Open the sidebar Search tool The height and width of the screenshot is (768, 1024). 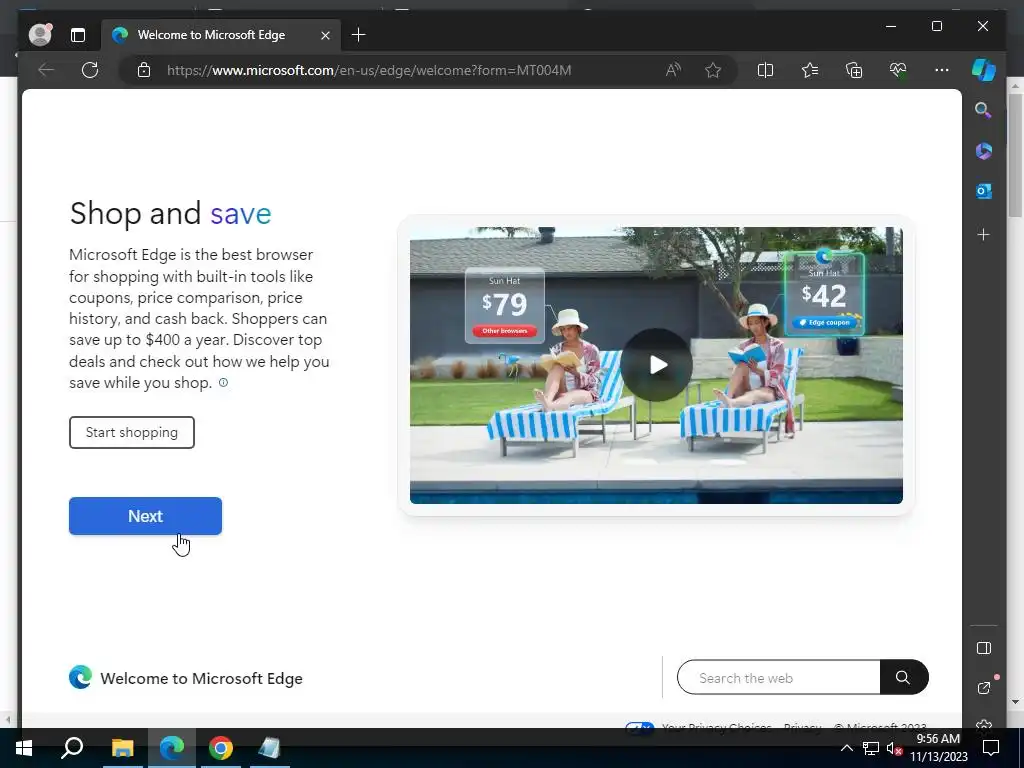coord(984,110)
